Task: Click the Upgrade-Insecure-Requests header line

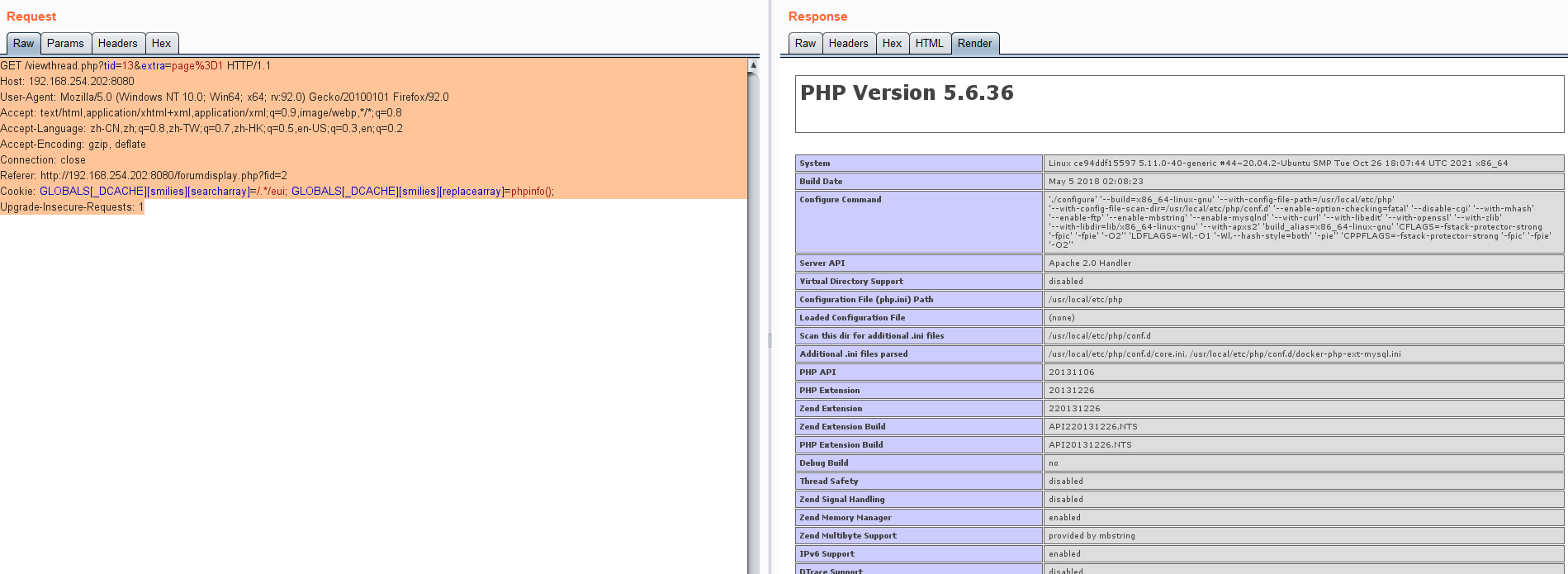Action: coord(72,207)
